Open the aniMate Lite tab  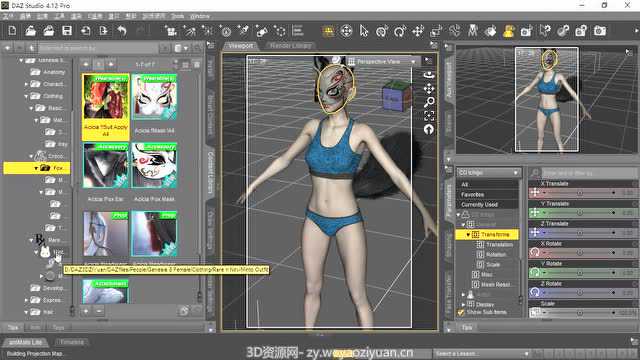25,342
